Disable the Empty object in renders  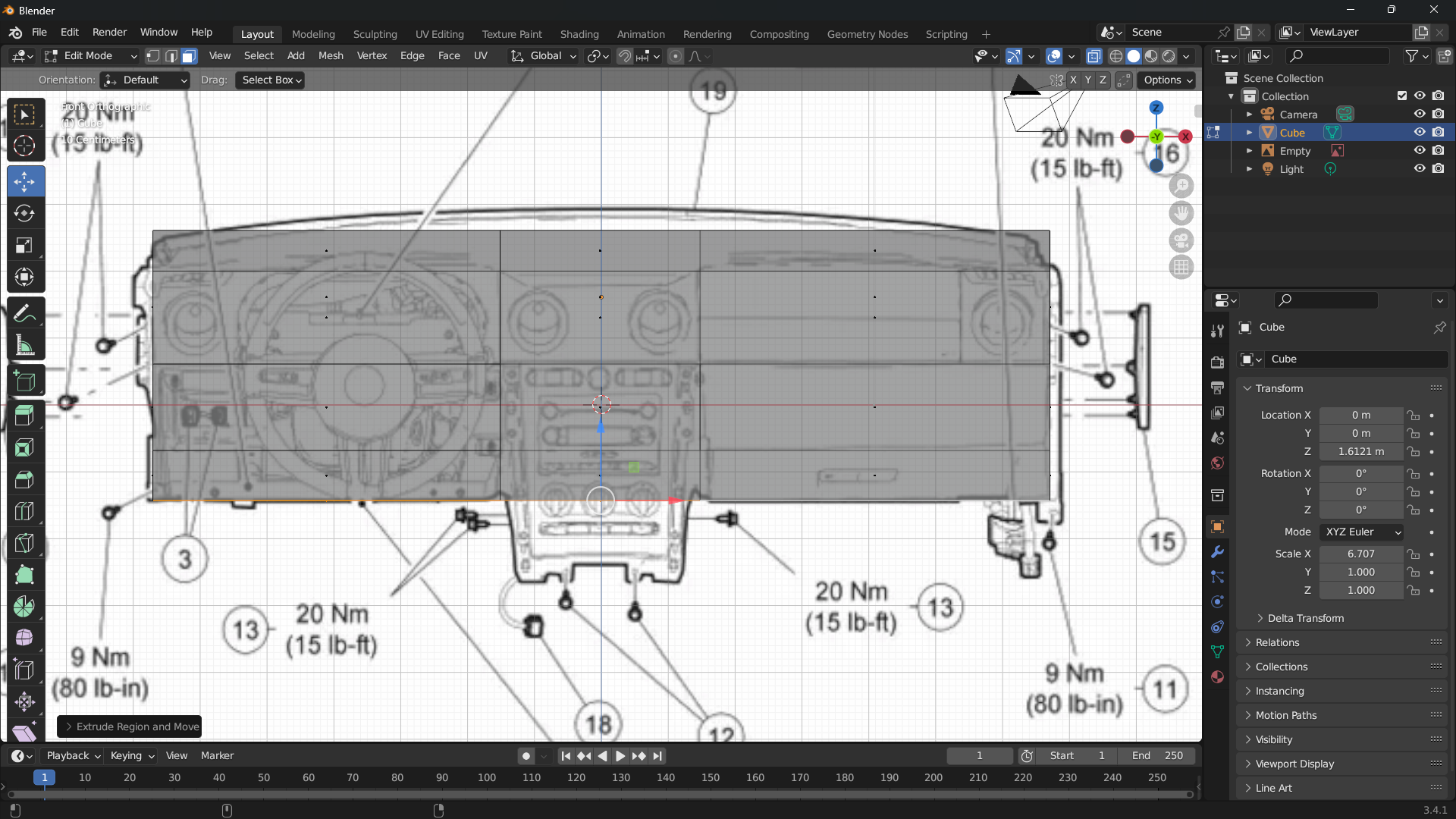(x=1439, y=150)
